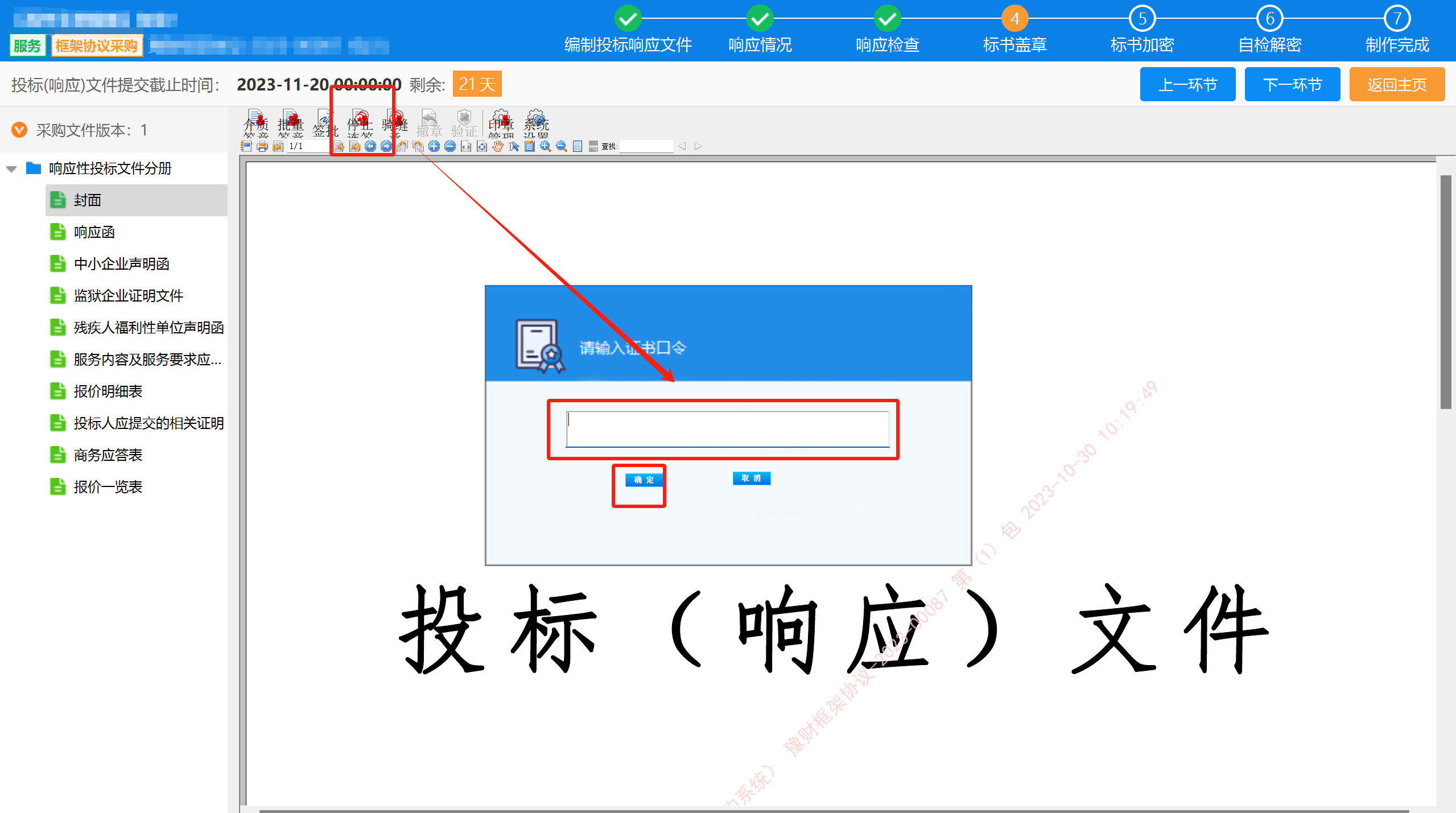
Task: Click the find previous triangle
Action: coord(682,146)
